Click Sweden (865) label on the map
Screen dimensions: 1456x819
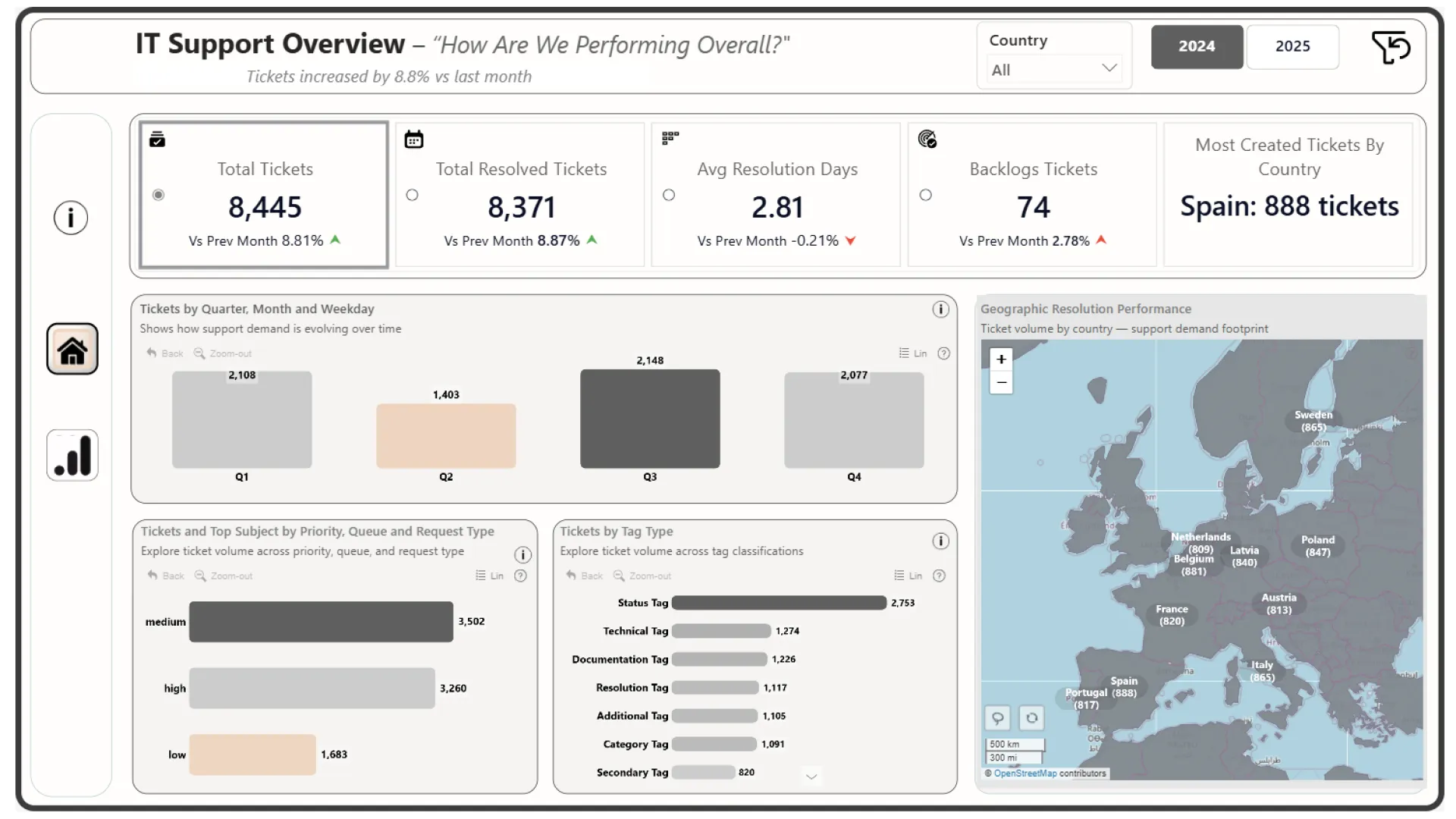tap(1313, 421)
